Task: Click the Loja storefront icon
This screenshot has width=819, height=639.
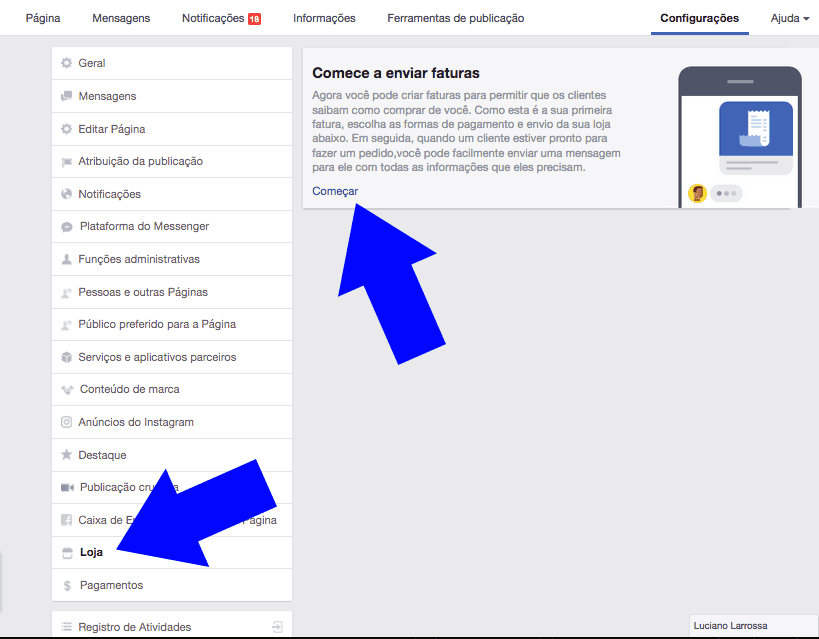Action: [x=67, y=553]
